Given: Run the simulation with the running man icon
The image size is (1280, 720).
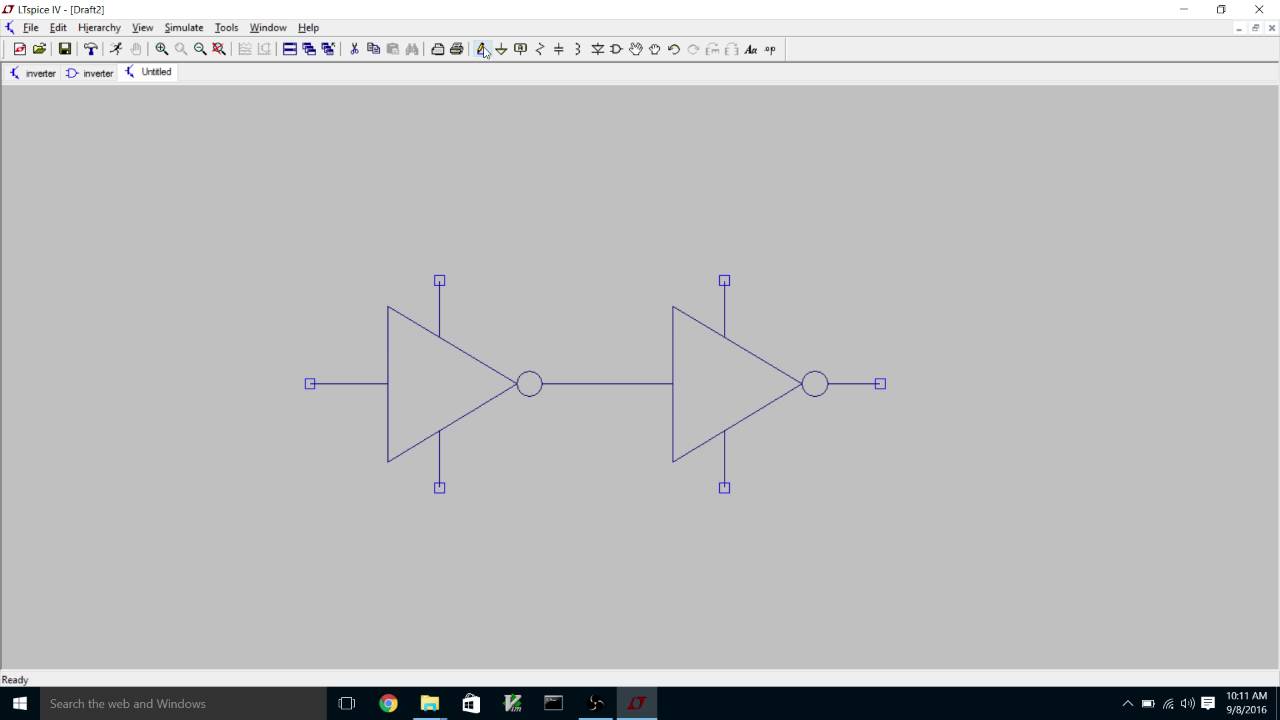Looking at the screenshot, I should [x=116, y=49].
